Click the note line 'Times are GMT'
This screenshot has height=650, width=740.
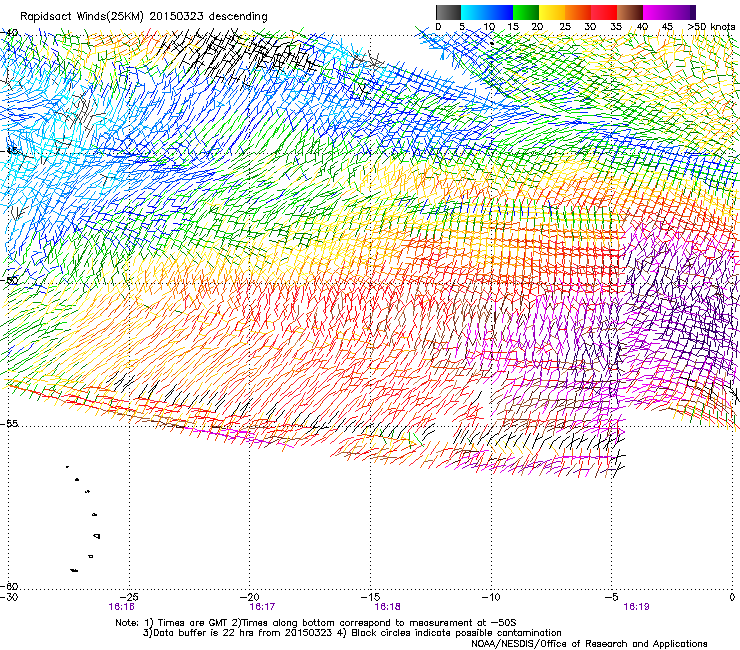point(193,623)
